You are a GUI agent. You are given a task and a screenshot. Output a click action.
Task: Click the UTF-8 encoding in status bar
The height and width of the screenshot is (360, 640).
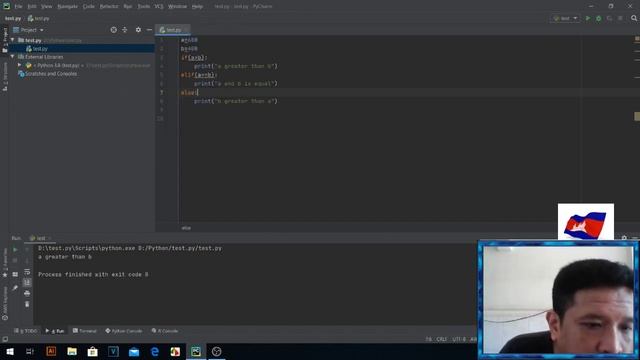pyautogui.click(x=459, y=339)
